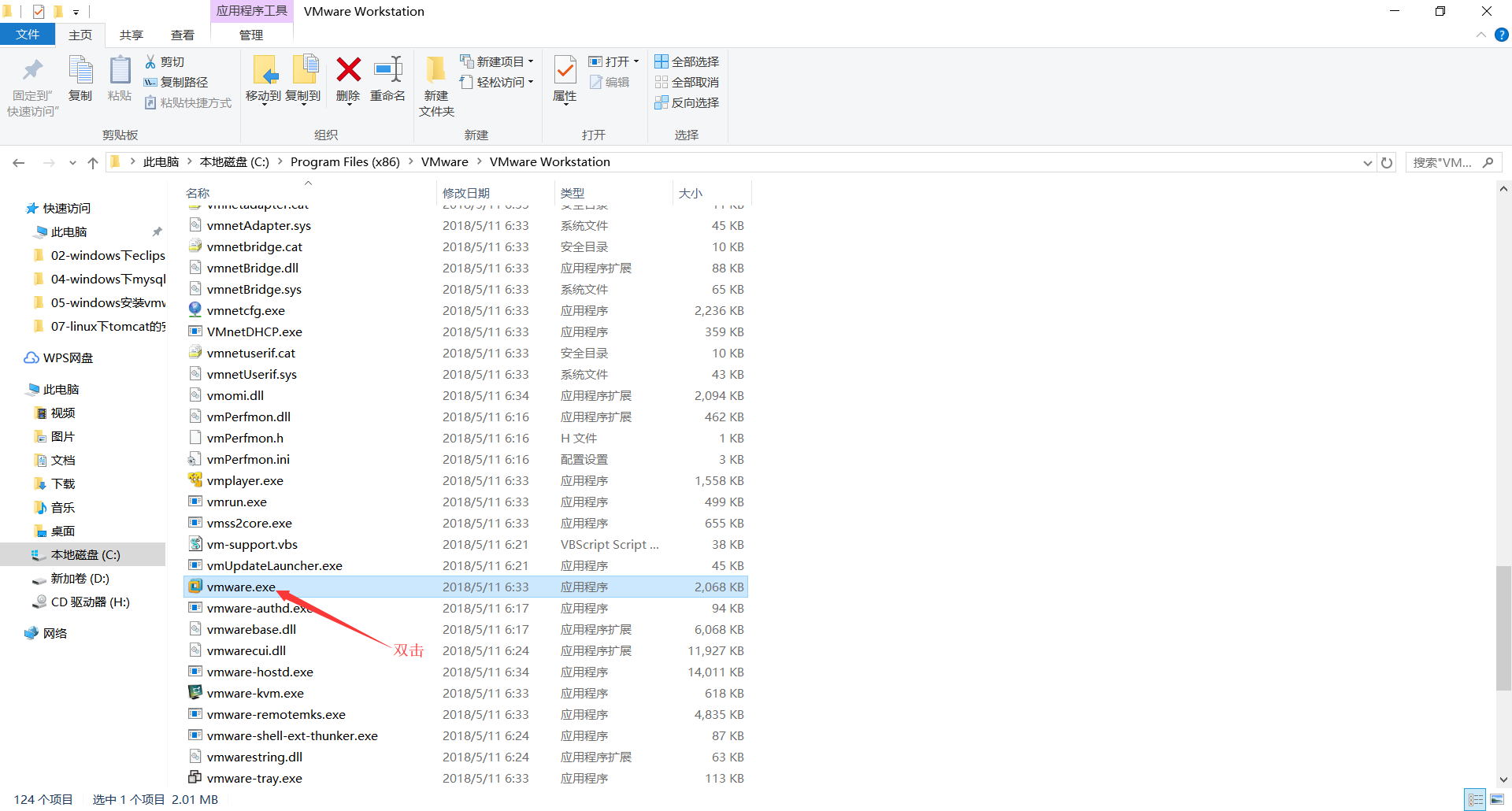Open the File (文件) tab

coord(28,35)
